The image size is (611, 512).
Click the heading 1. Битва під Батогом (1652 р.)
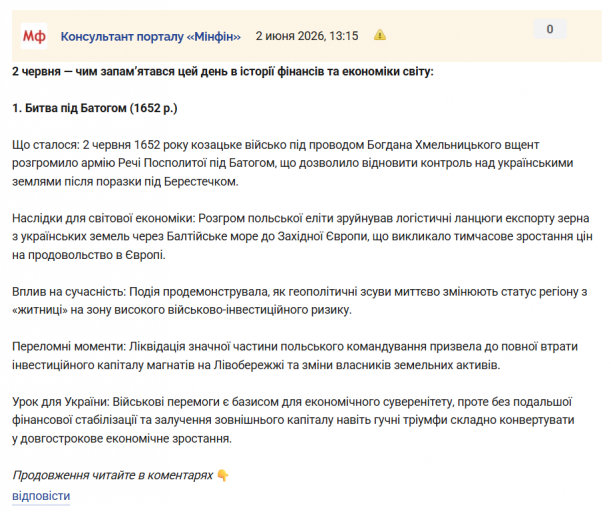[x=95, y=108]
